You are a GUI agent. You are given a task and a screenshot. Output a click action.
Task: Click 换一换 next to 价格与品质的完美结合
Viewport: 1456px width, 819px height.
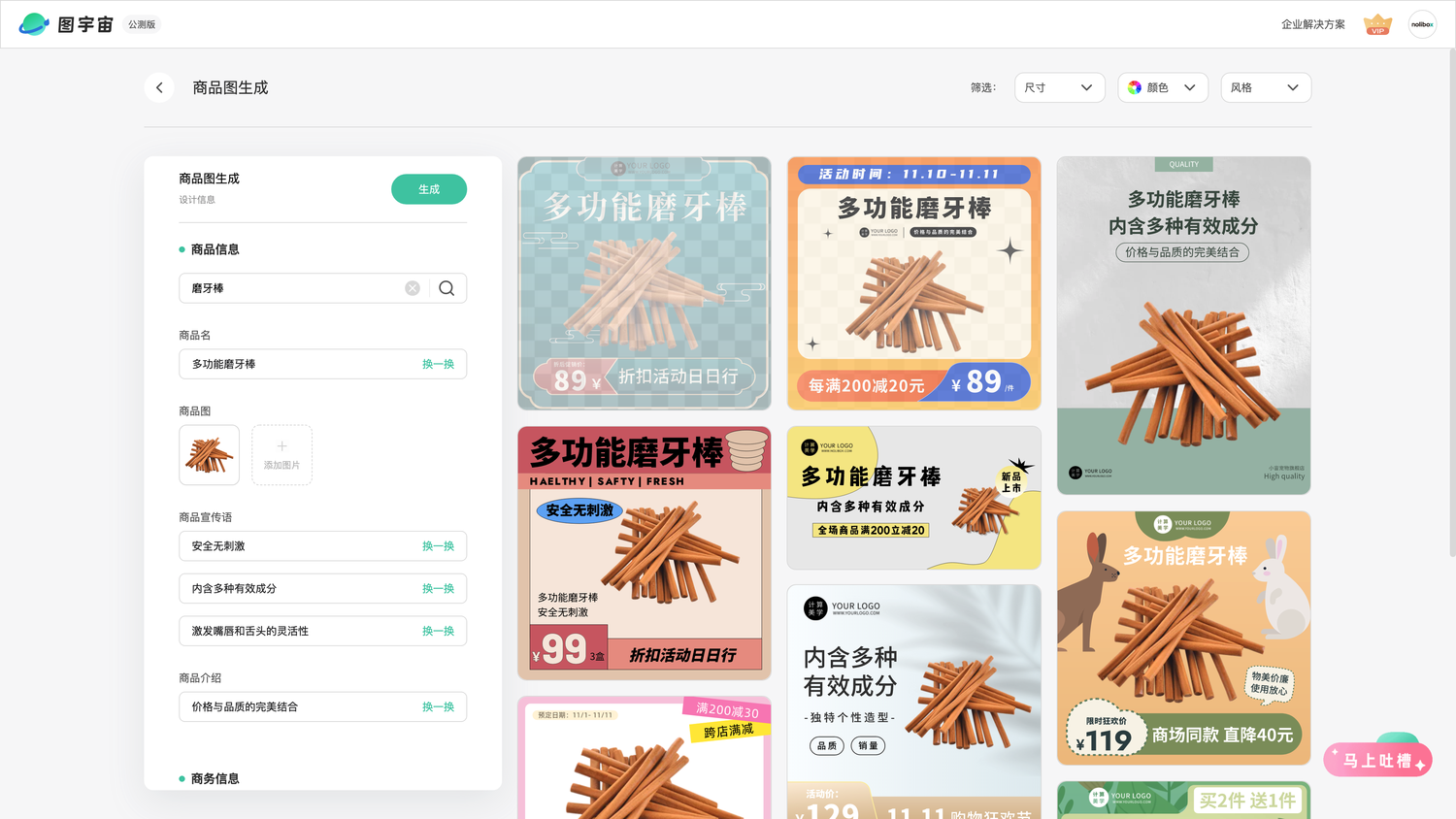[x=438, y=706]
